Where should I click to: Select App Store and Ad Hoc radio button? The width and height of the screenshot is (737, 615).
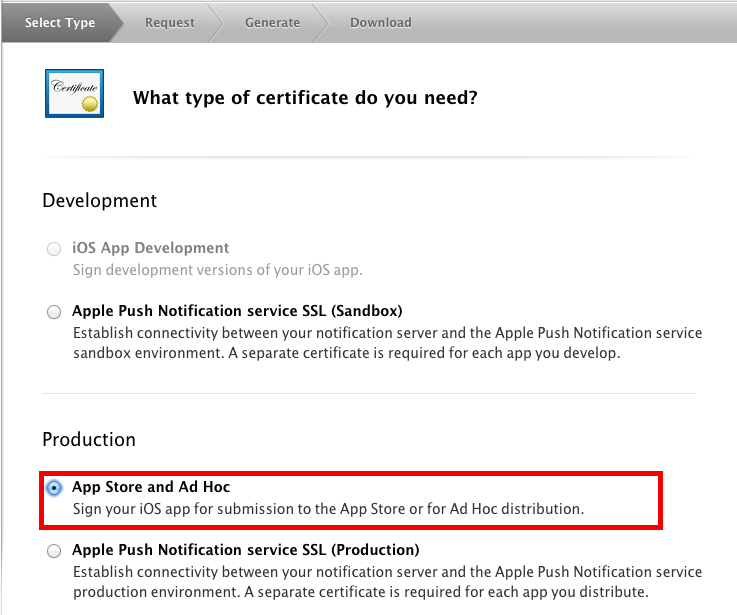tap(54, 488)
